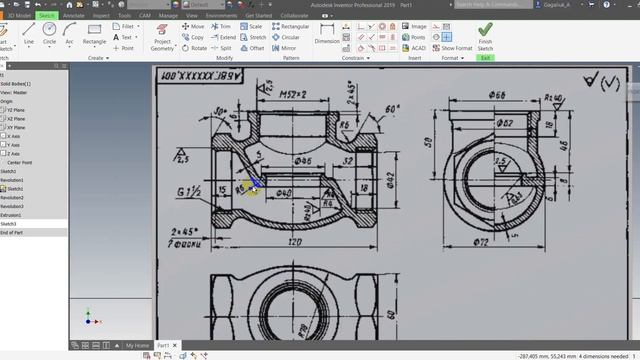Click Project Geometry tool
The height and width of the screenshot is (360, 640).
(162, 37)
